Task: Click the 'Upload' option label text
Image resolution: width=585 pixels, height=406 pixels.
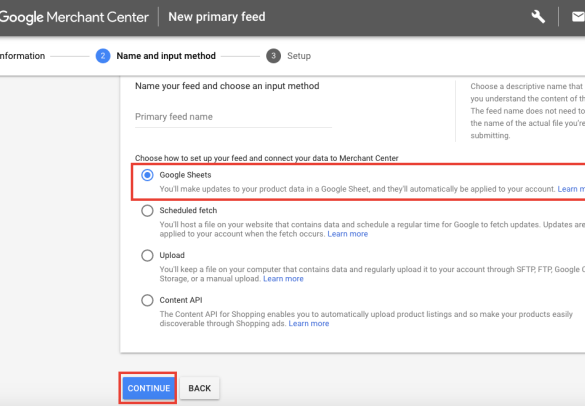Action: [172, 255]
